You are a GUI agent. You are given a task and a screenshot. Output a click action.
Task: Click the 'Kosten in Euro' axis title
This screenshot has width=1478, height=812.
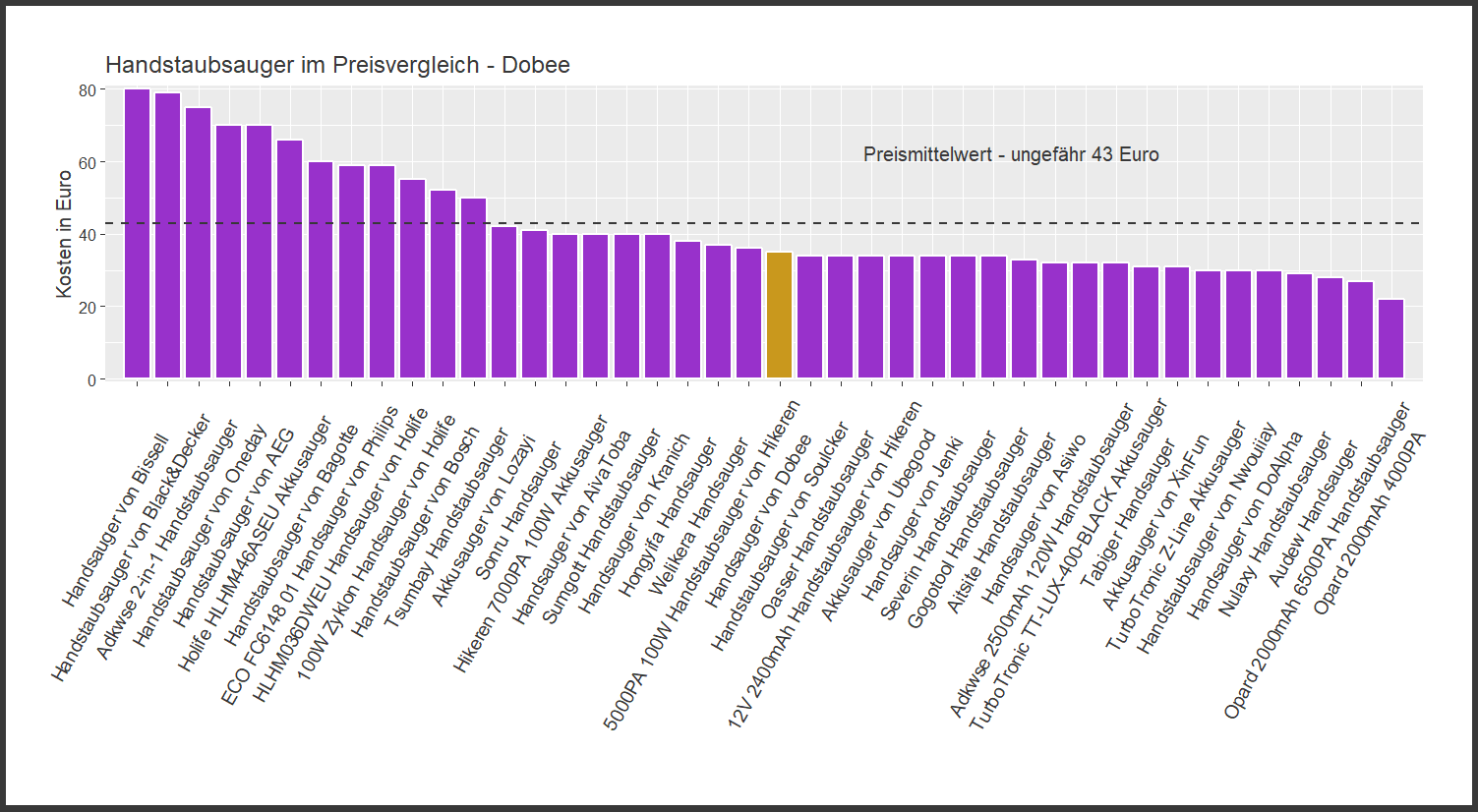pyautogui.click(x=65, y=234)
